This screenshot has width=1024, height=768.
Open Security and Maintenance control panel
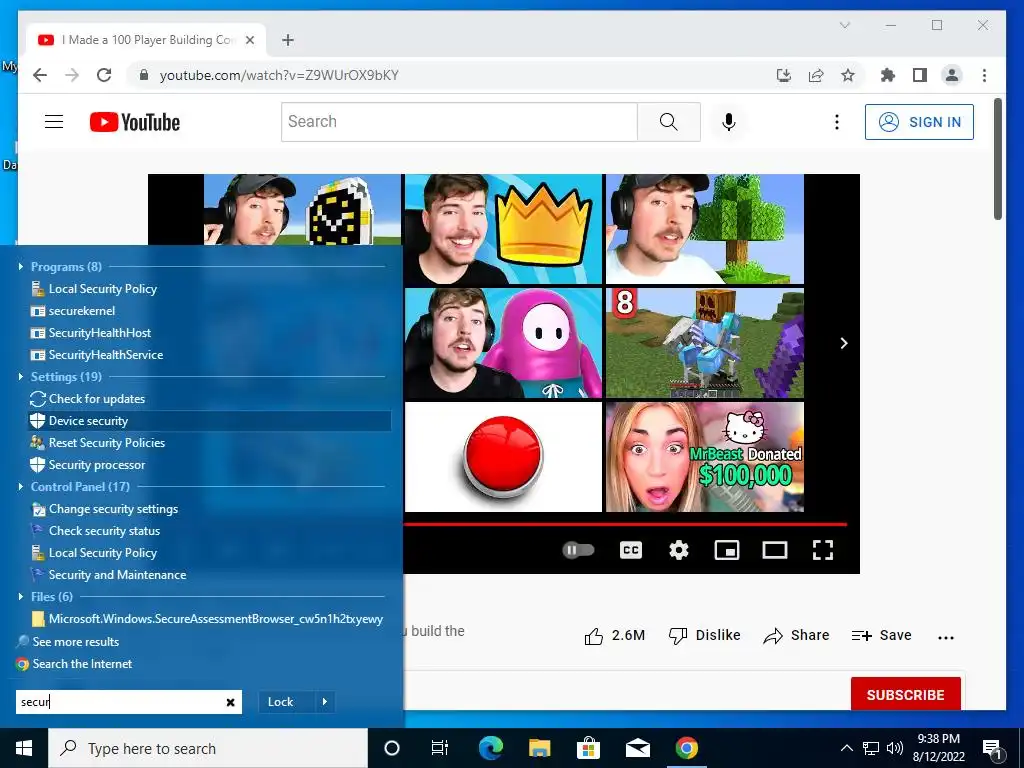(x=108, y=575)
